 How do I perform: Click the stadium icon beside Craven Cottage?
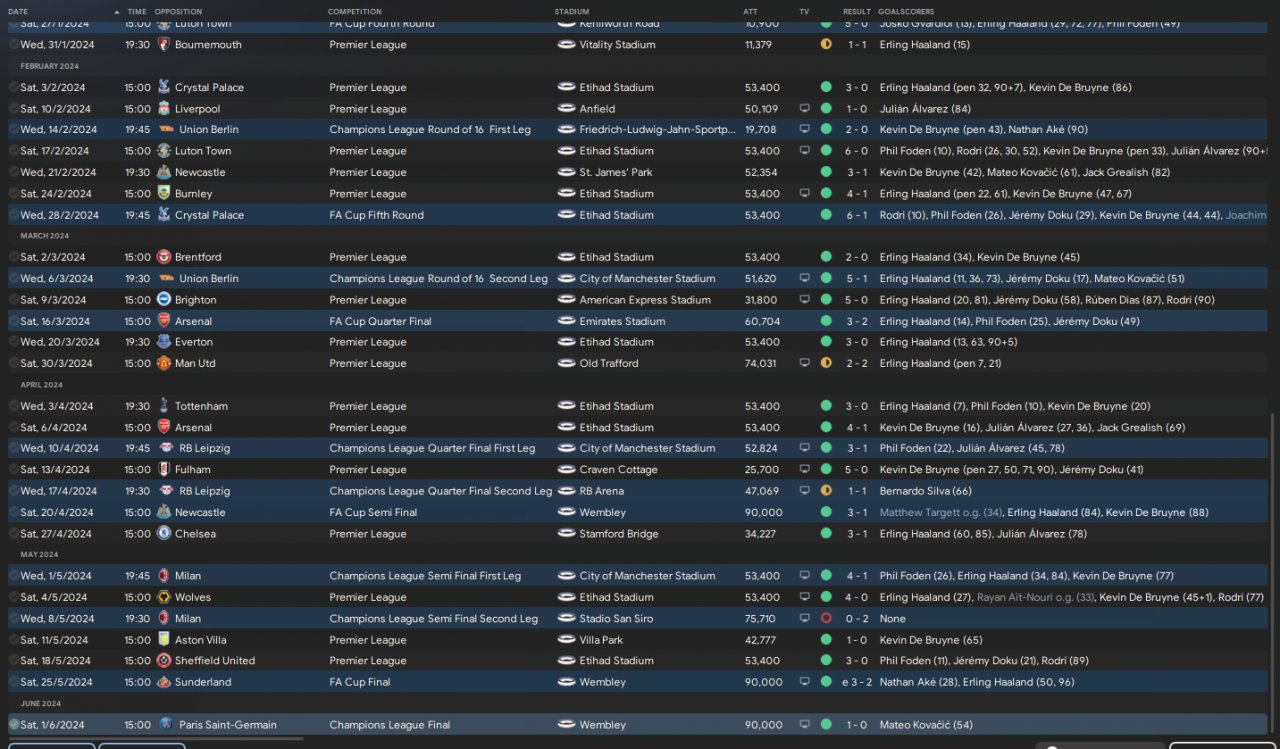coord(566,470)
